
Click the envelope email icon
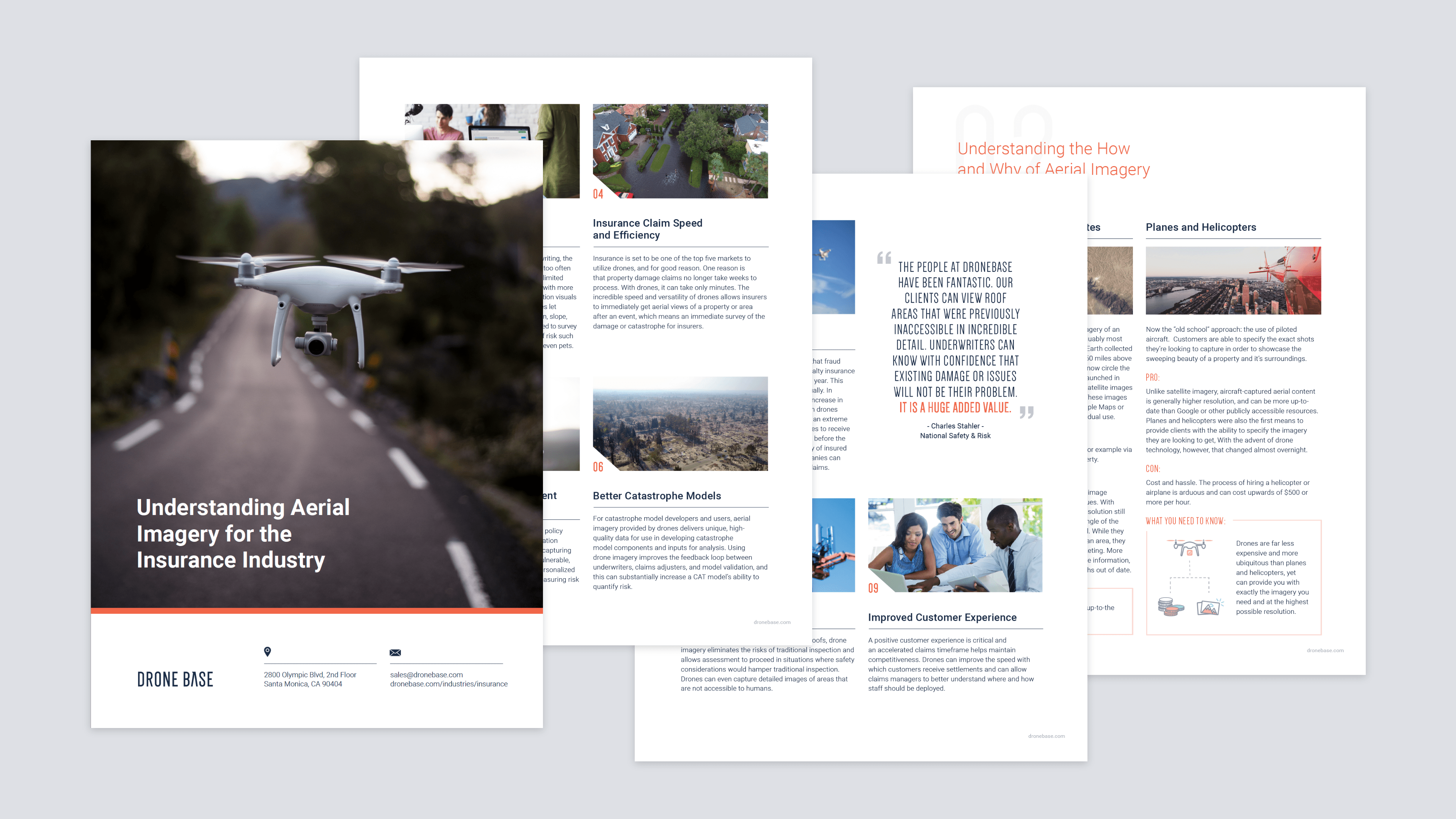(395, 652)
